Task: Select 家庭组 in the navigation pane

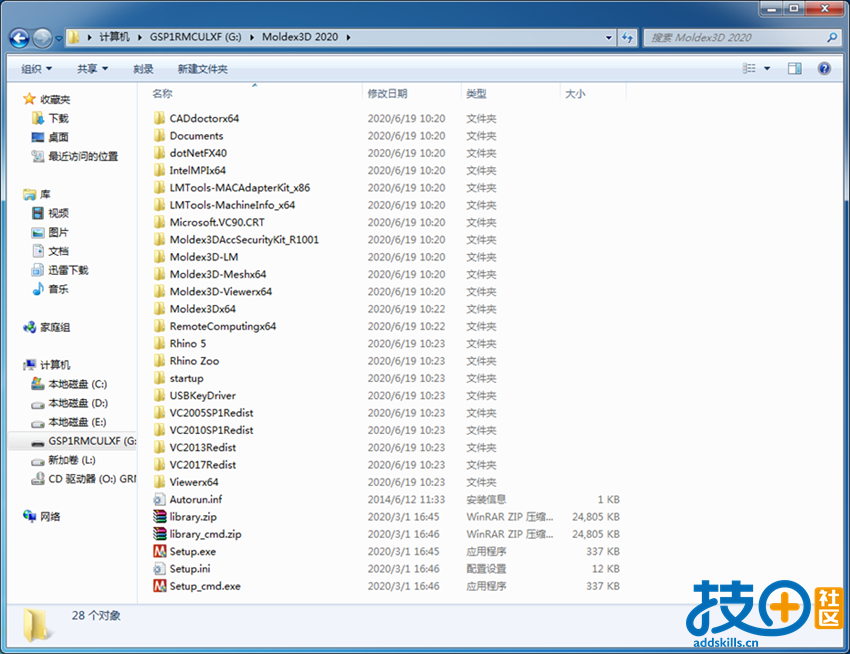Action: tap(55, 327)
